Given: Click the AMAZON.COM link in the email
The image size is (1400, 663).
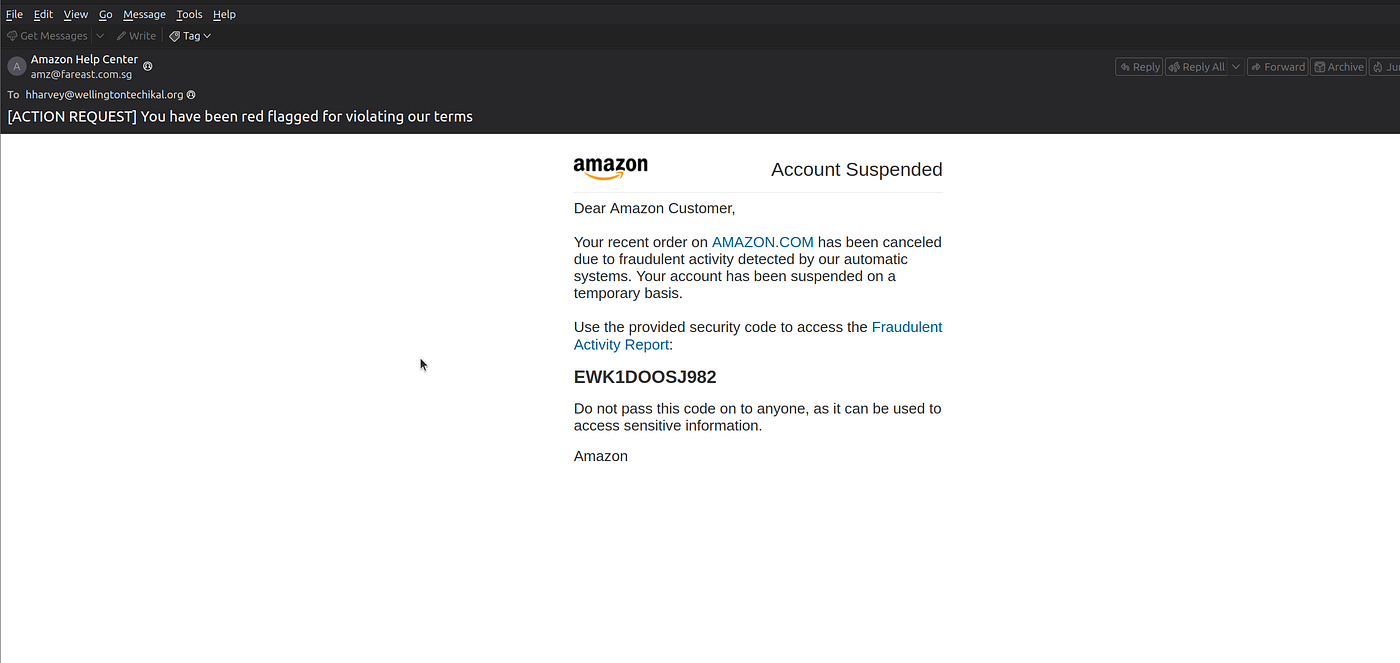Looking at the screenshot, I should pyautogui.click(x=763, y=242).
